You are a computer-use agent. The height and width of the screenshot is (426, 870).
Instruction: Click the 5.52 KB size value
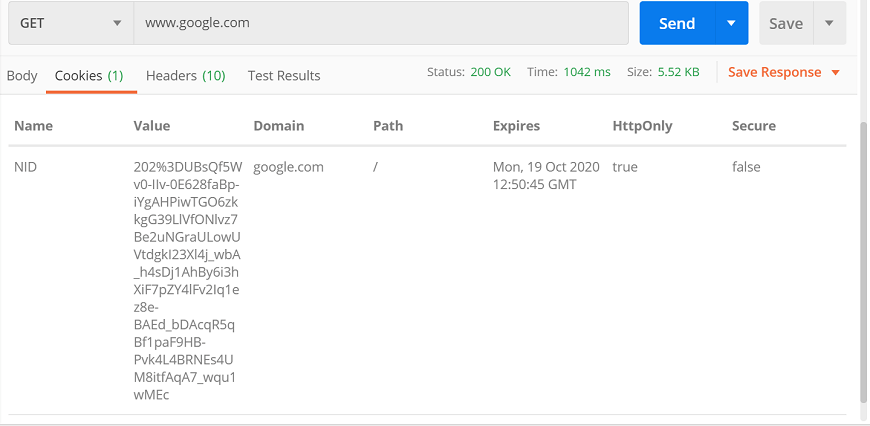point(679,72)
